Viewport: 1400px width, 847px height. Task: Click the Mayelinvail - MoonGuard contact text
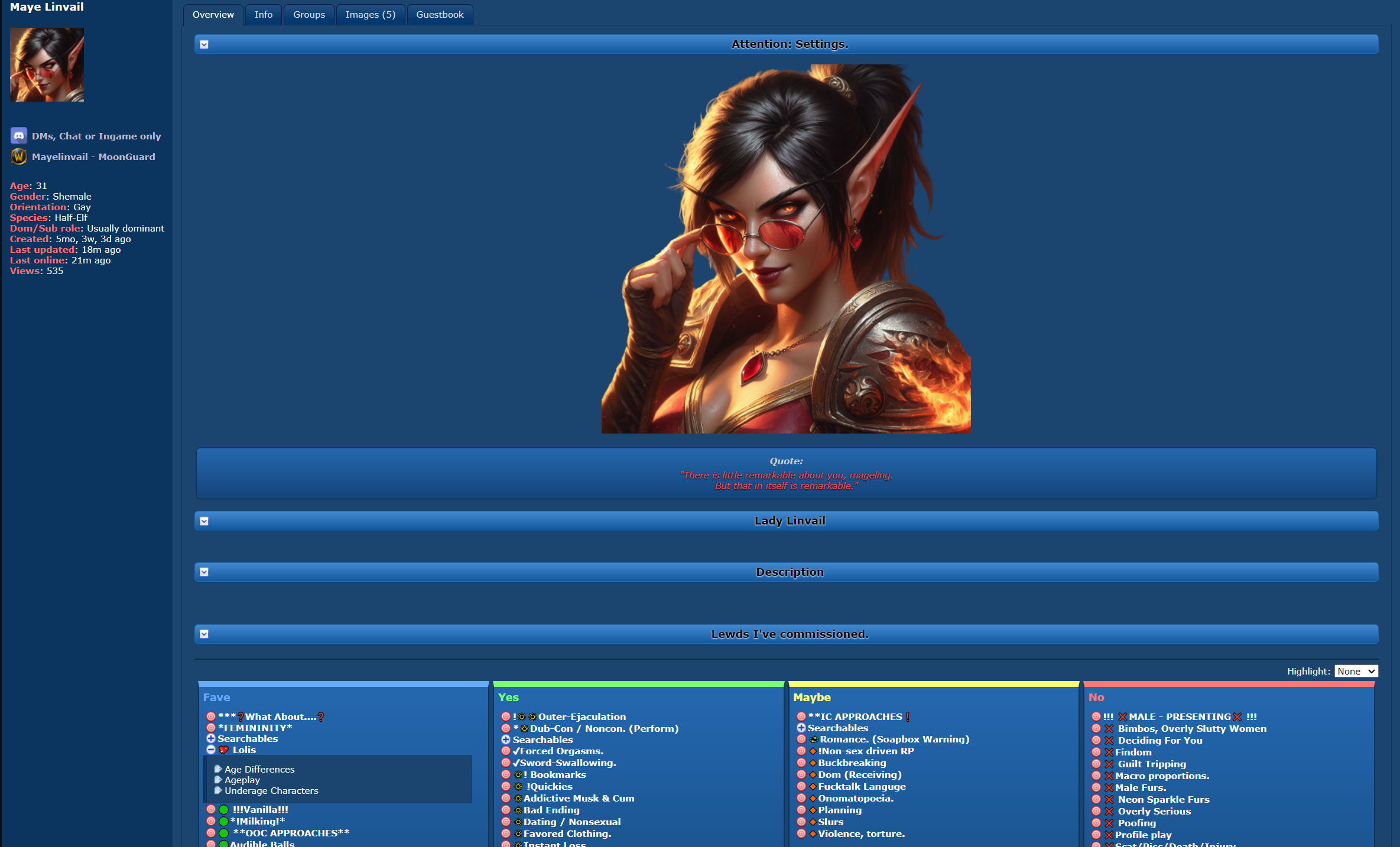tap(93, 157)
